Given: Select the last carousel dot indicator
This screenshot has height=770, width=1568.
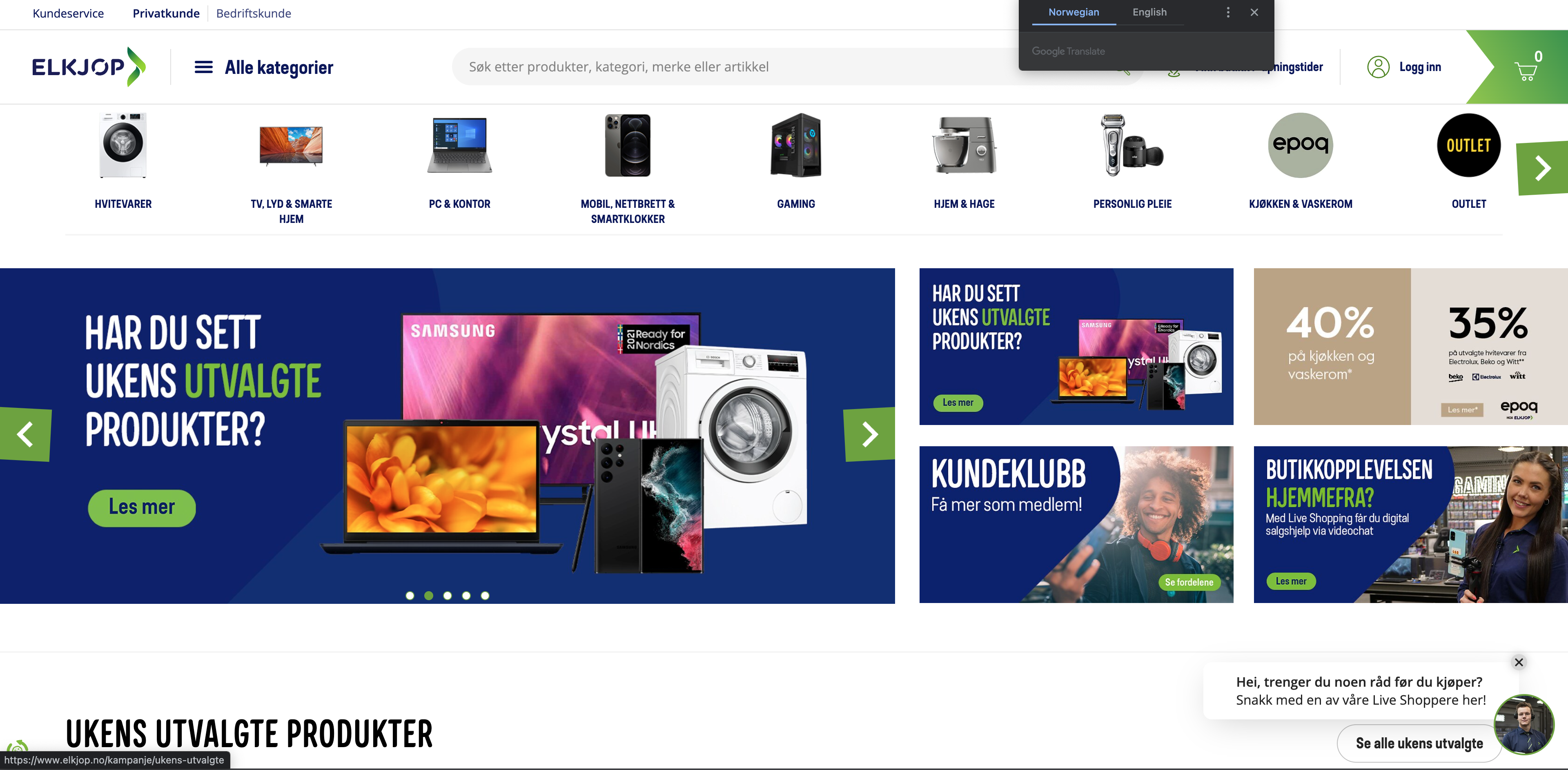Looking at the screenshot, I should [x=485, y=595].
